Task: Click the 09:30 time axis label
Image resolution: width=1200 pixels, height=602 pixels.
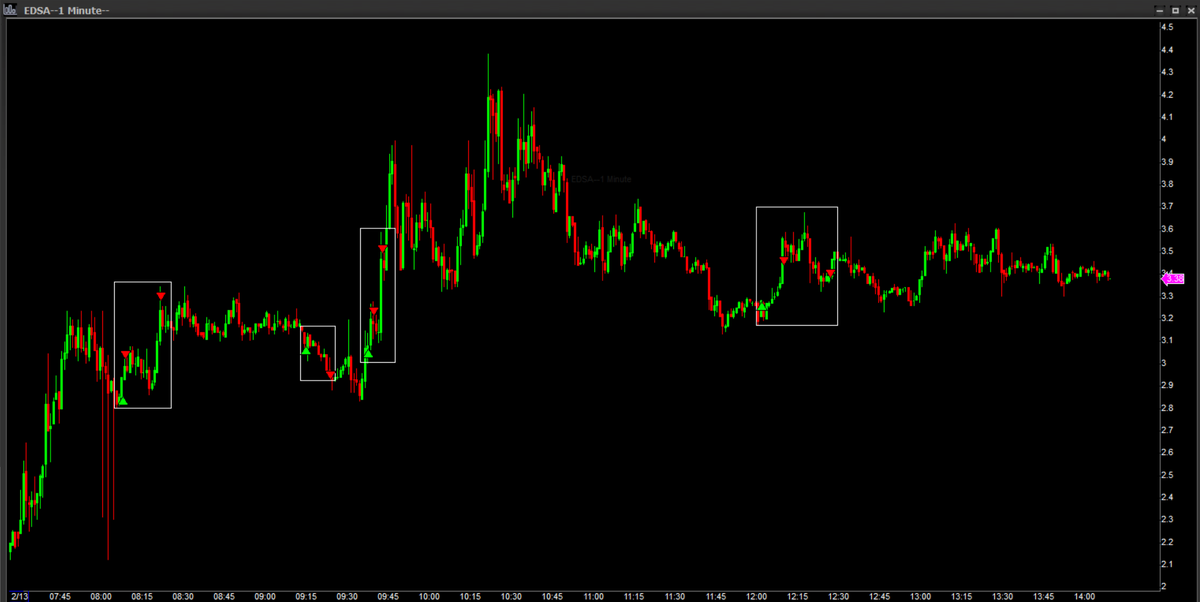Action: click(347, 596)
